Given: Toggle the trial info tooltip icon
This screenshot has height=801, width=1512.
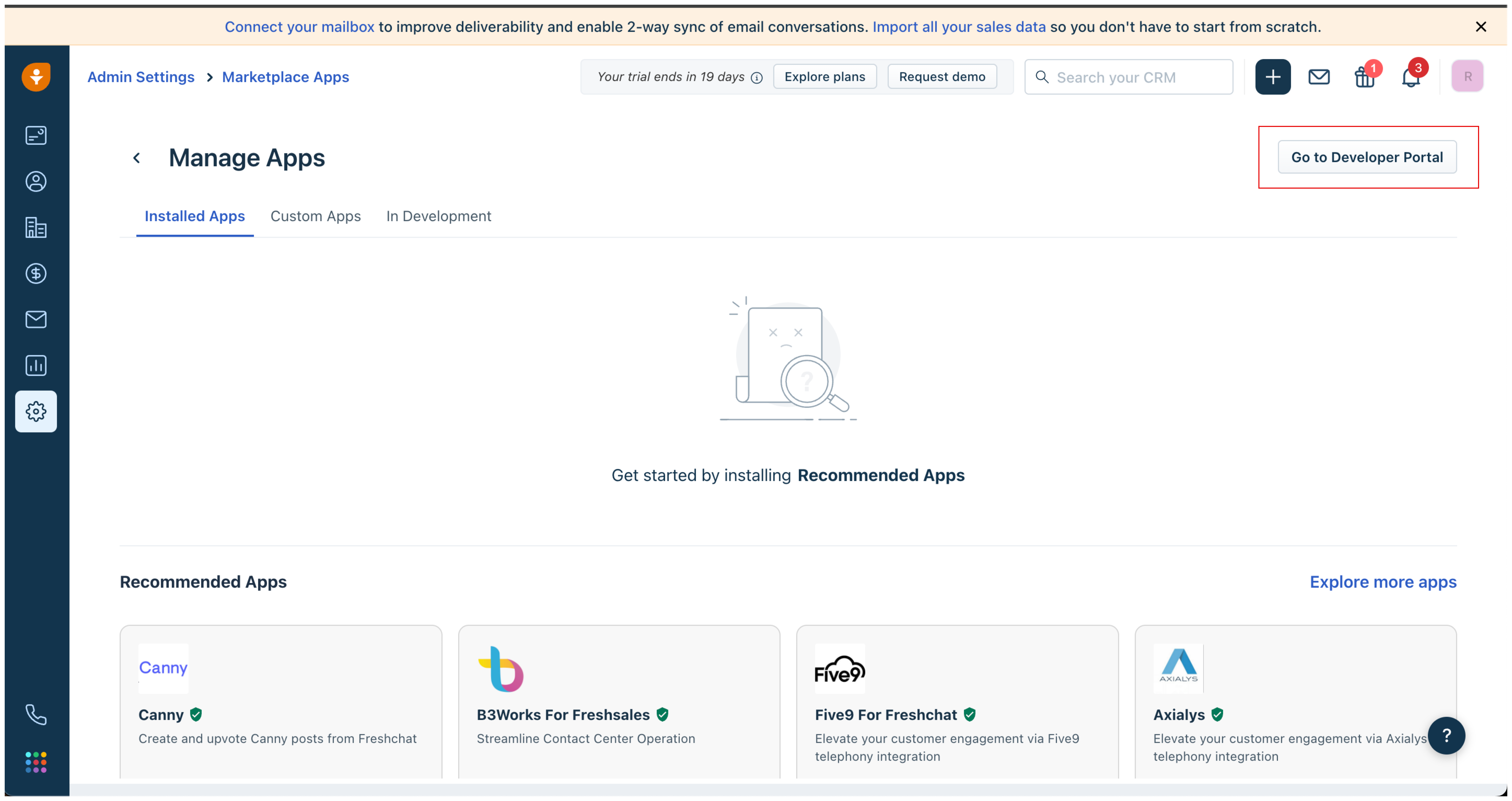Looking at the screenshot, I should pos(757,77).
